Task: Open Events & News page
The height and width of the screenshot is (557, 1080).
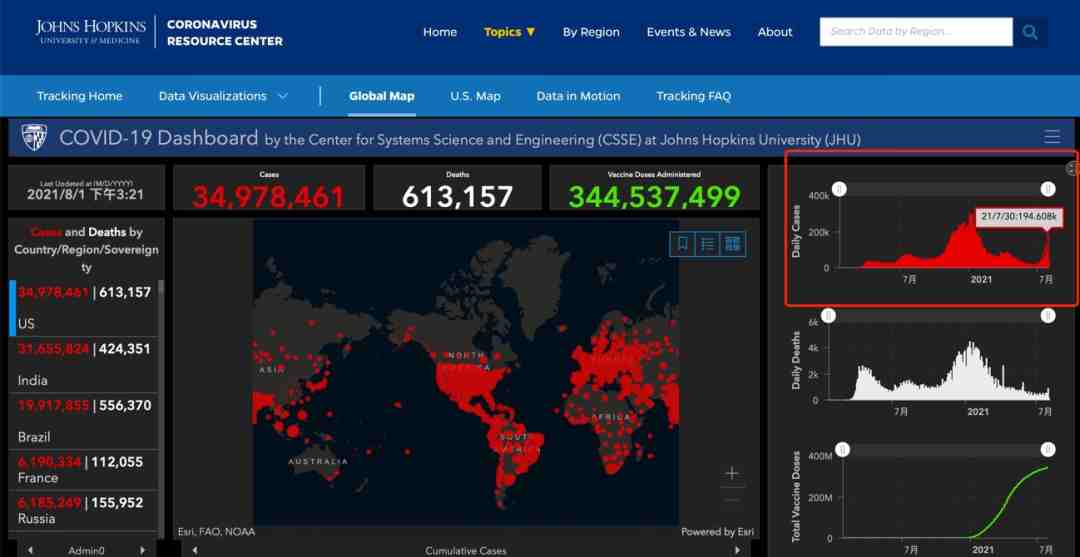Action: pyautogui.click(x=689, y=32)
